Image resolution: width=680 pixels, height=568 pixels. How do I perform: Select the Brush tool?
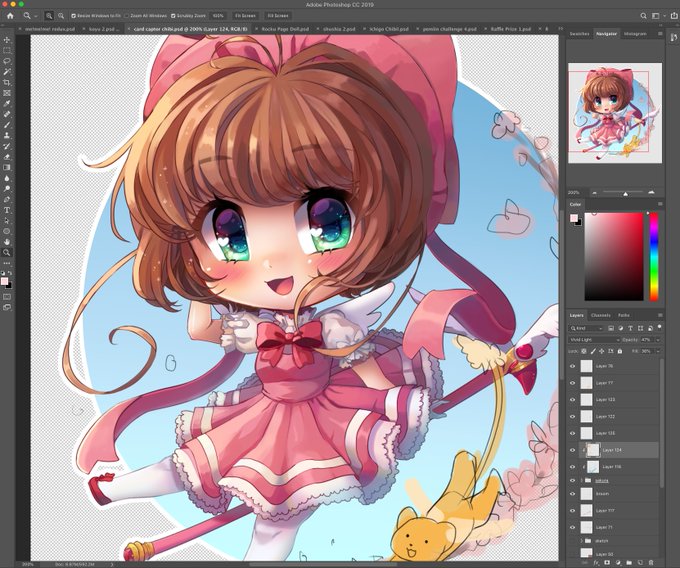[x=7, y=125]
